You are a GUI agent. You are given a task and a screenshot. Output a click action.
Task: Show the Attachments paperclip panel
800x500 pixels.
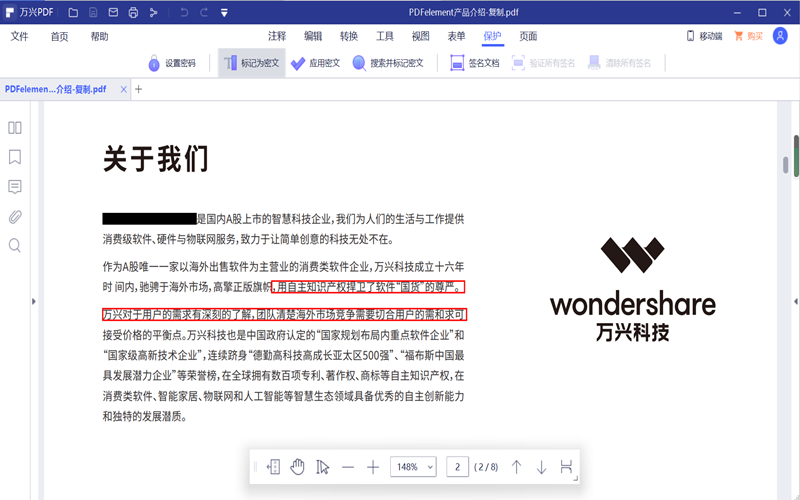pos(15,216)
